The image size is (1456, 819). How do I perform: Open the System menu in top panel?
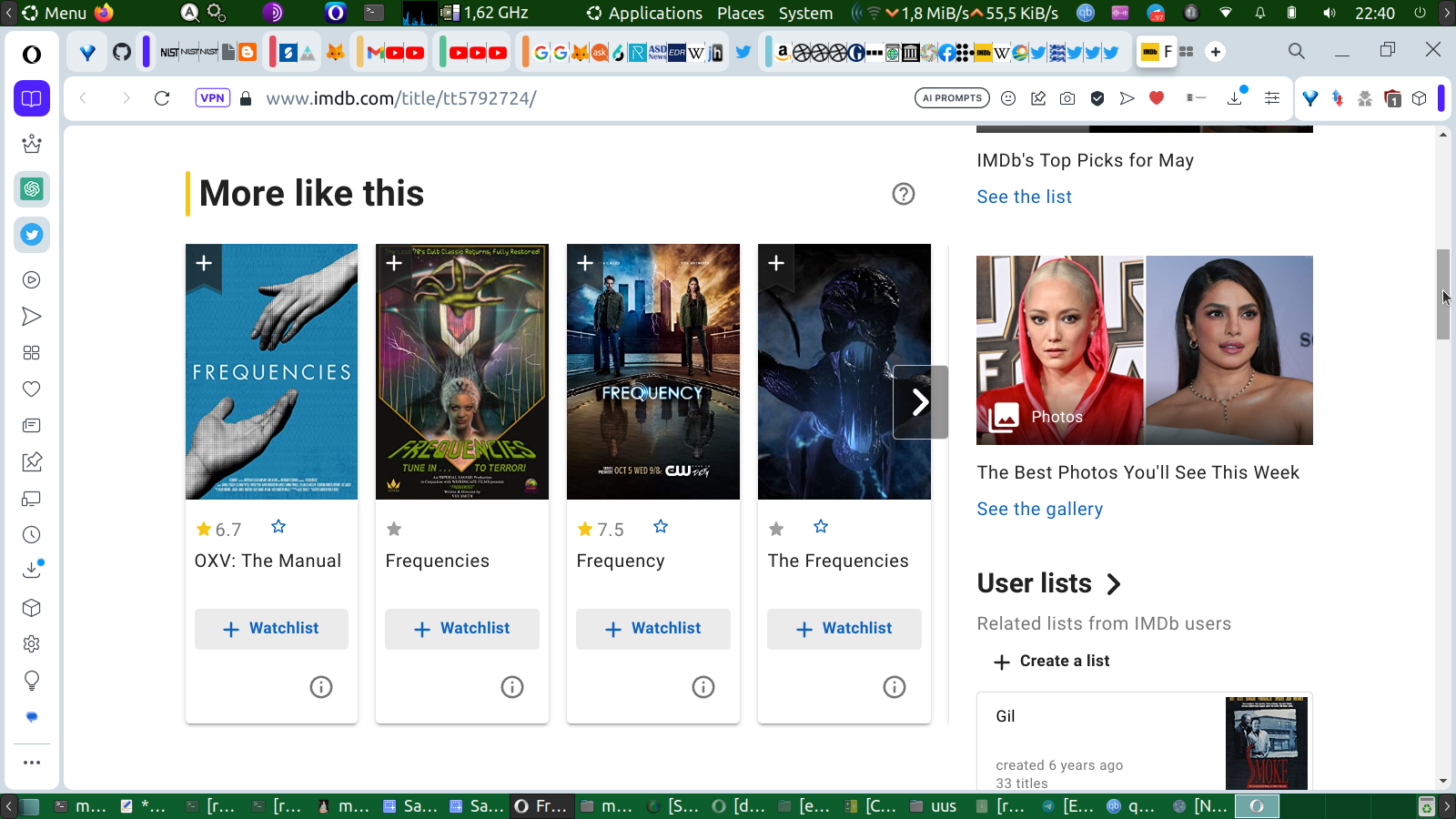click(x=806, y=13)
